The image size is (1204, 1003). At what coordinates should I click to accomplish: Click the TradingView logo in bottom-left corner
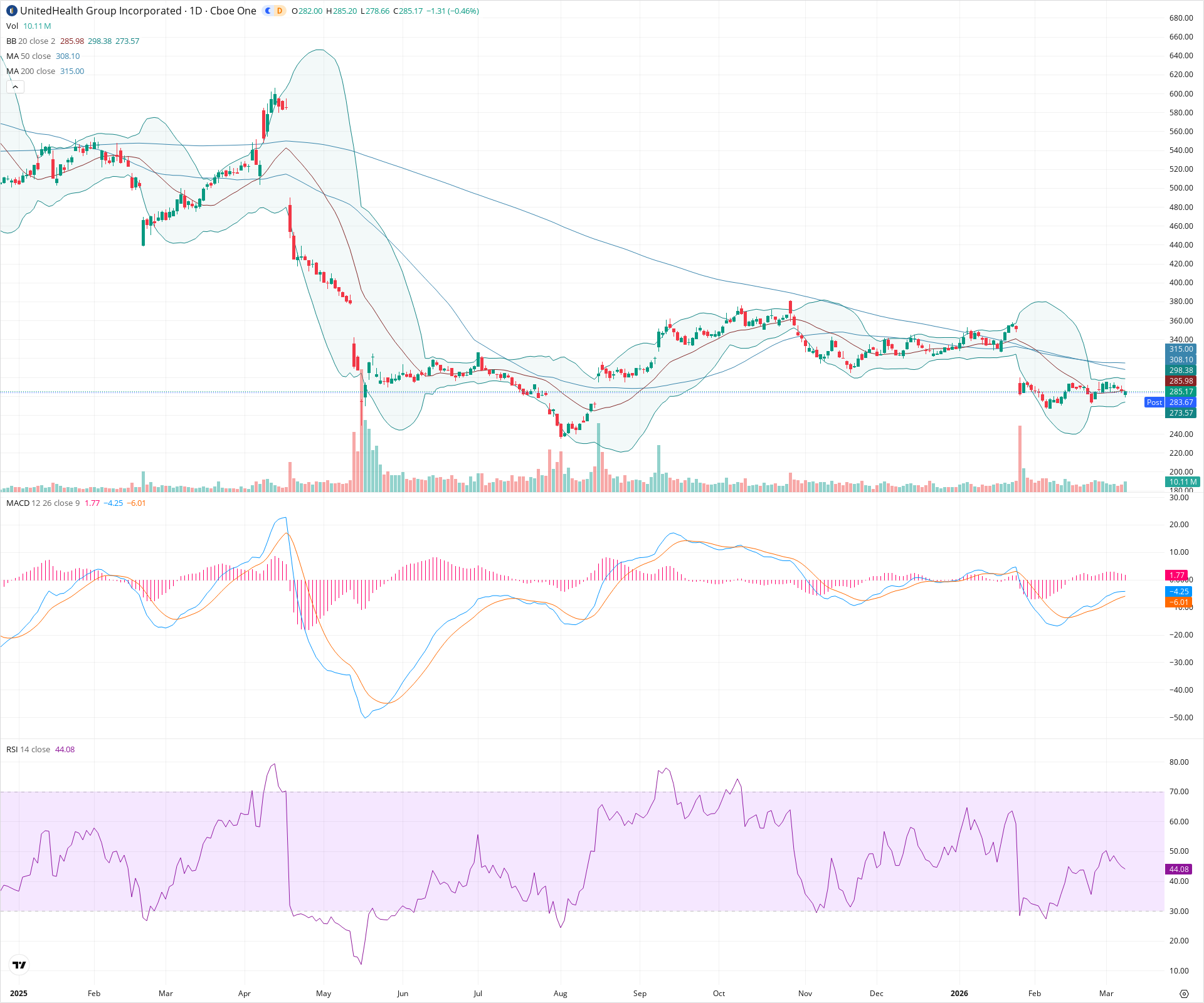click(18, 965)
